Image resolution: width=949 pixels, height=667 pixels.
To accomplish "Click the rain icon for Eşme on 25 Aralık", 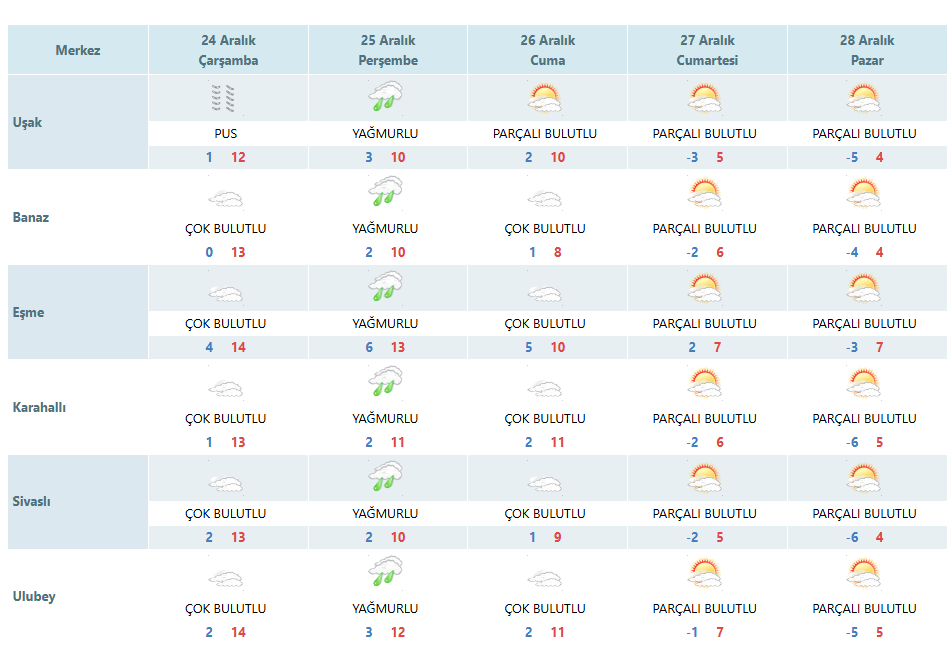I will [x=386, y=287].
